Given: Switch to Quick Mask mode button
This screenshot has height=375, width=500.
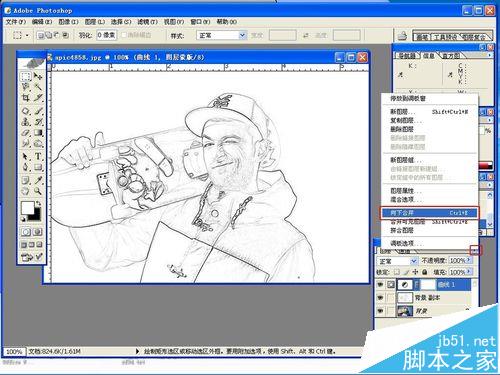Looking at the screenshot, I should (x=38, y=232).
